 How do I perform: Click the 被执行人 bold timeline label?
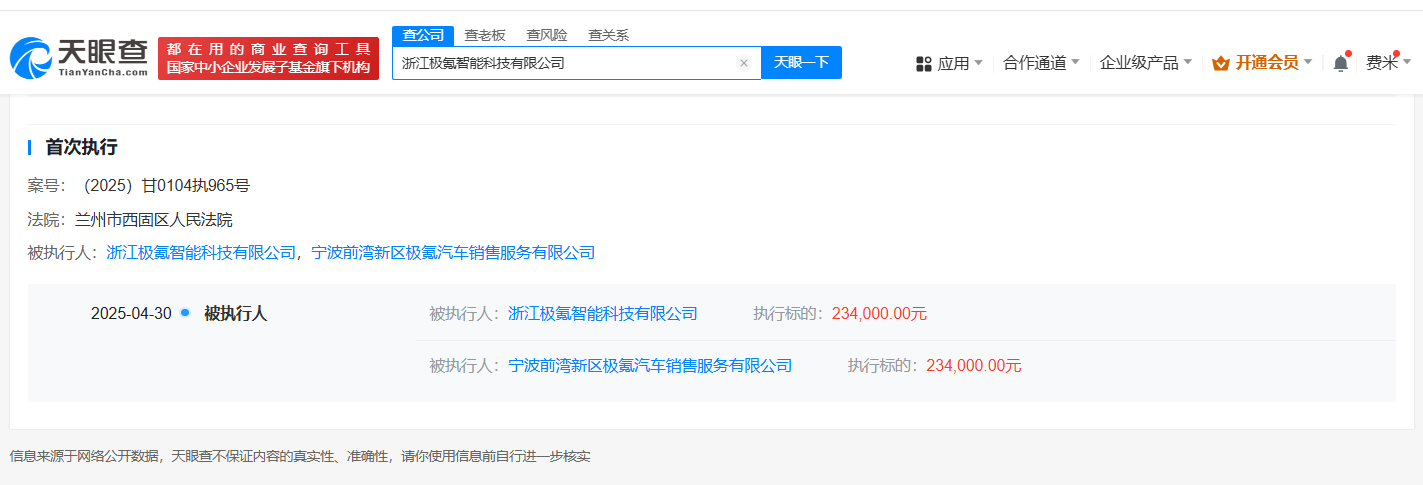point(236,314)
